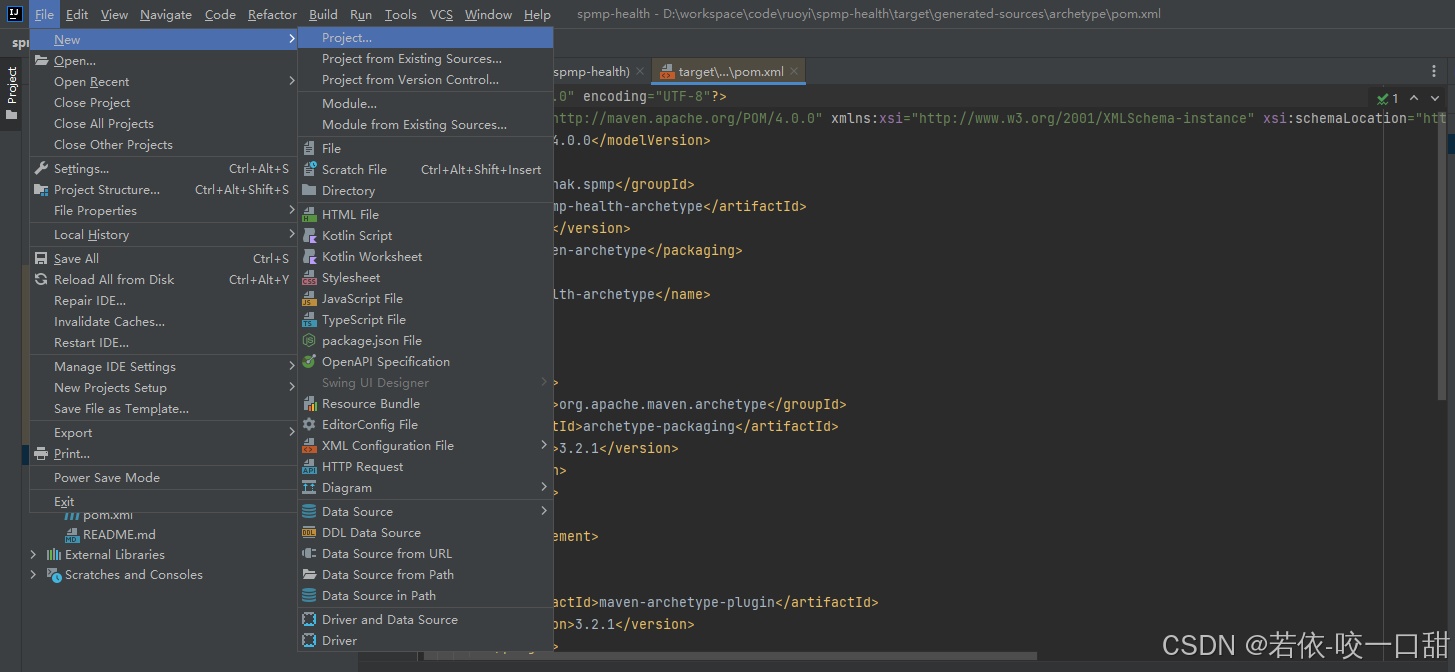Viewport: 1455px width, 672px height.
Task: Open the Refactor menu in menu bar
Action: click(272, 14)
